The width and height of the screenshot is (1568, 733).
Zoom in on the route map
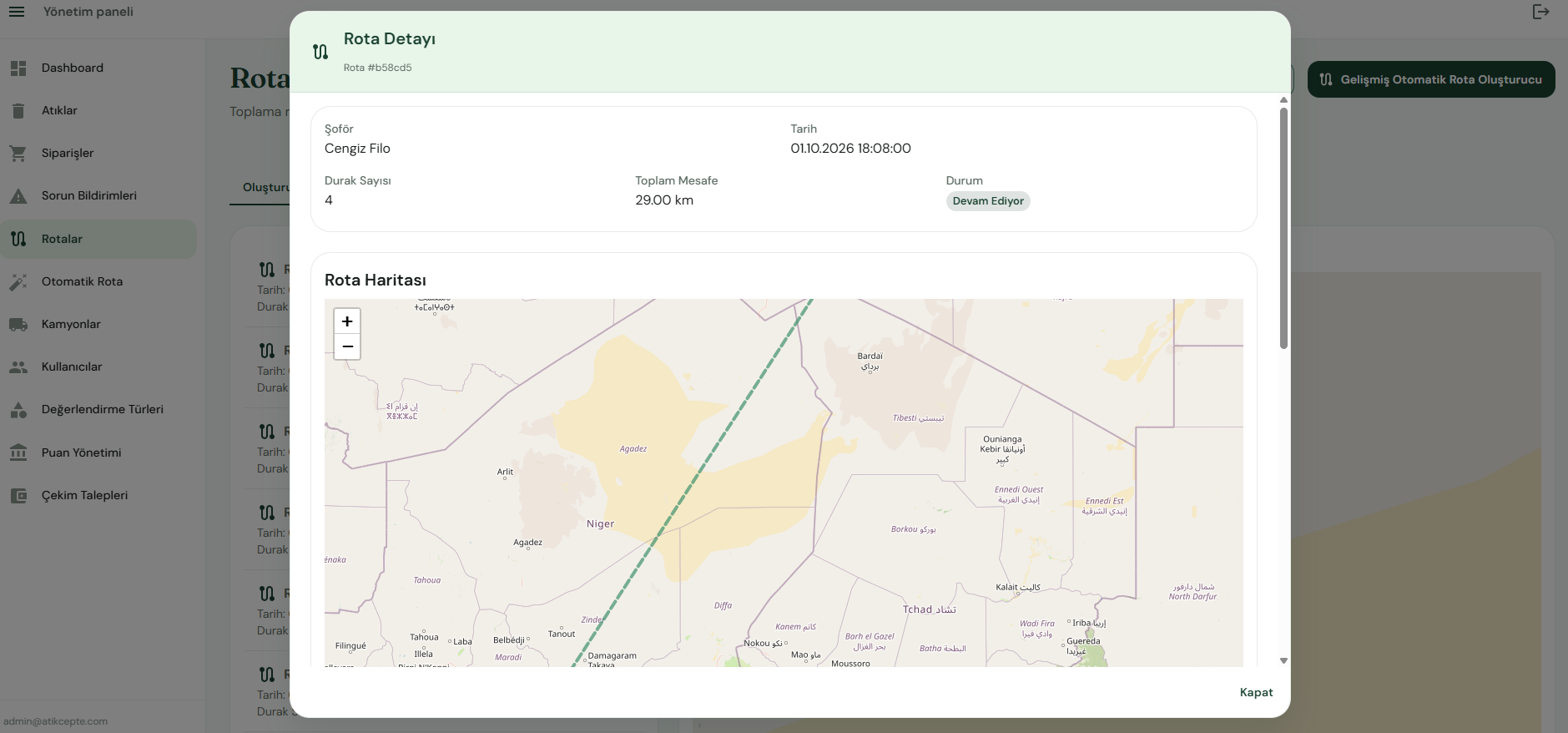coord(347,321)
